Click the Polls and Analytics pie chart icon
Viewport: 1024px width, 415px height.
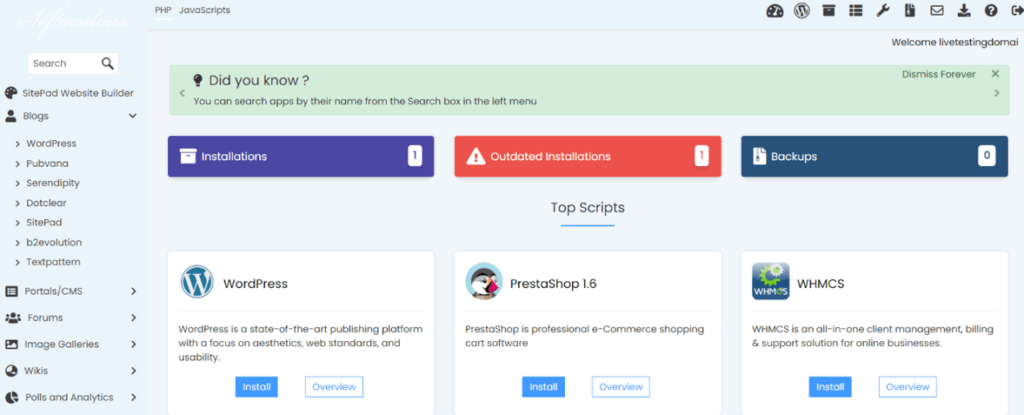[x=11, y=397]
